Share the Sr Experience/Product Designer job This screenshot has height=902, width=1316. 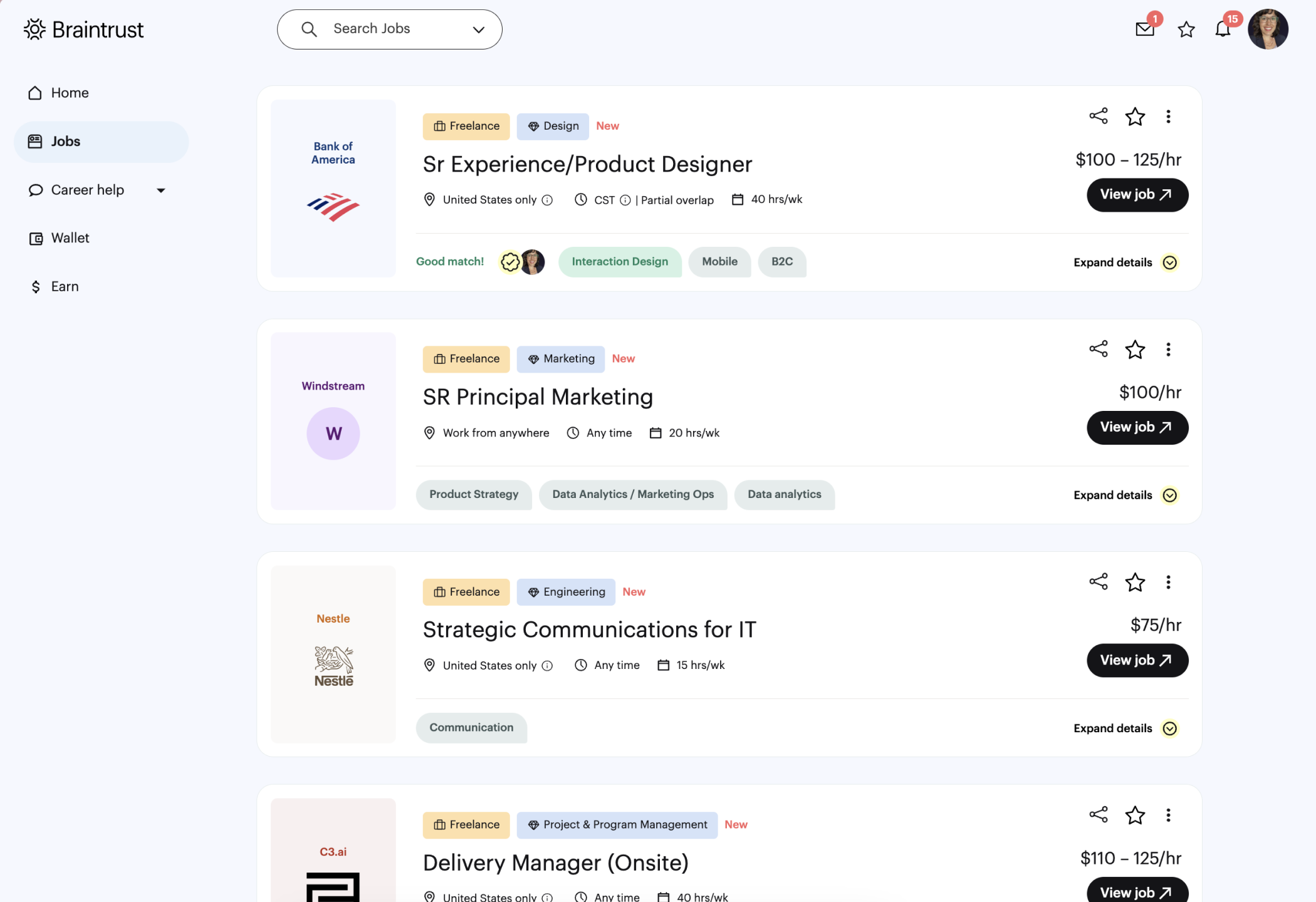click(x=1098, y=116)
